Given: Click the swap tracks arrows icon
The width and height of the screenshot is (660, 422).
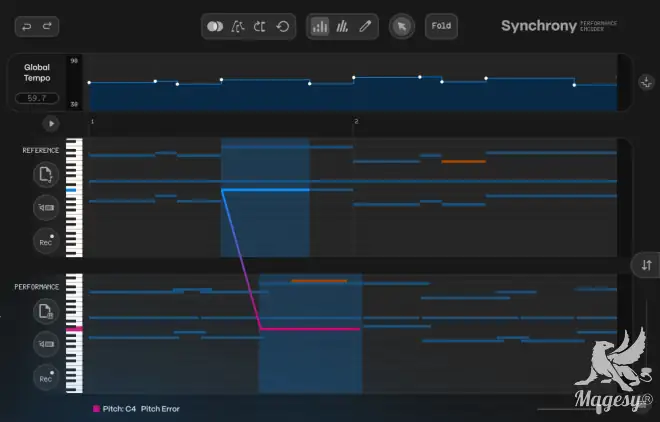Looking at the screenshot, I should pos(646,265).
